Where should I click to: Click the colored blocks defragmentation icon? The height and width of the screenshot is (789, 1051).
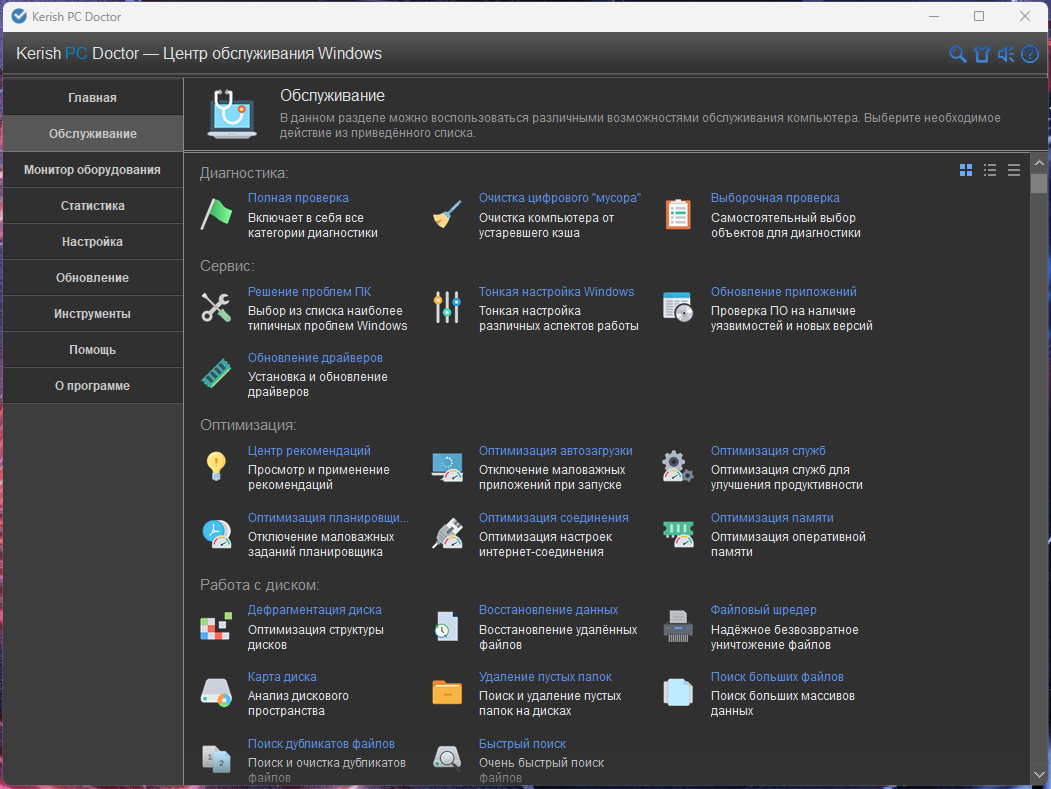pyautogui.click(x=216, y=626)
